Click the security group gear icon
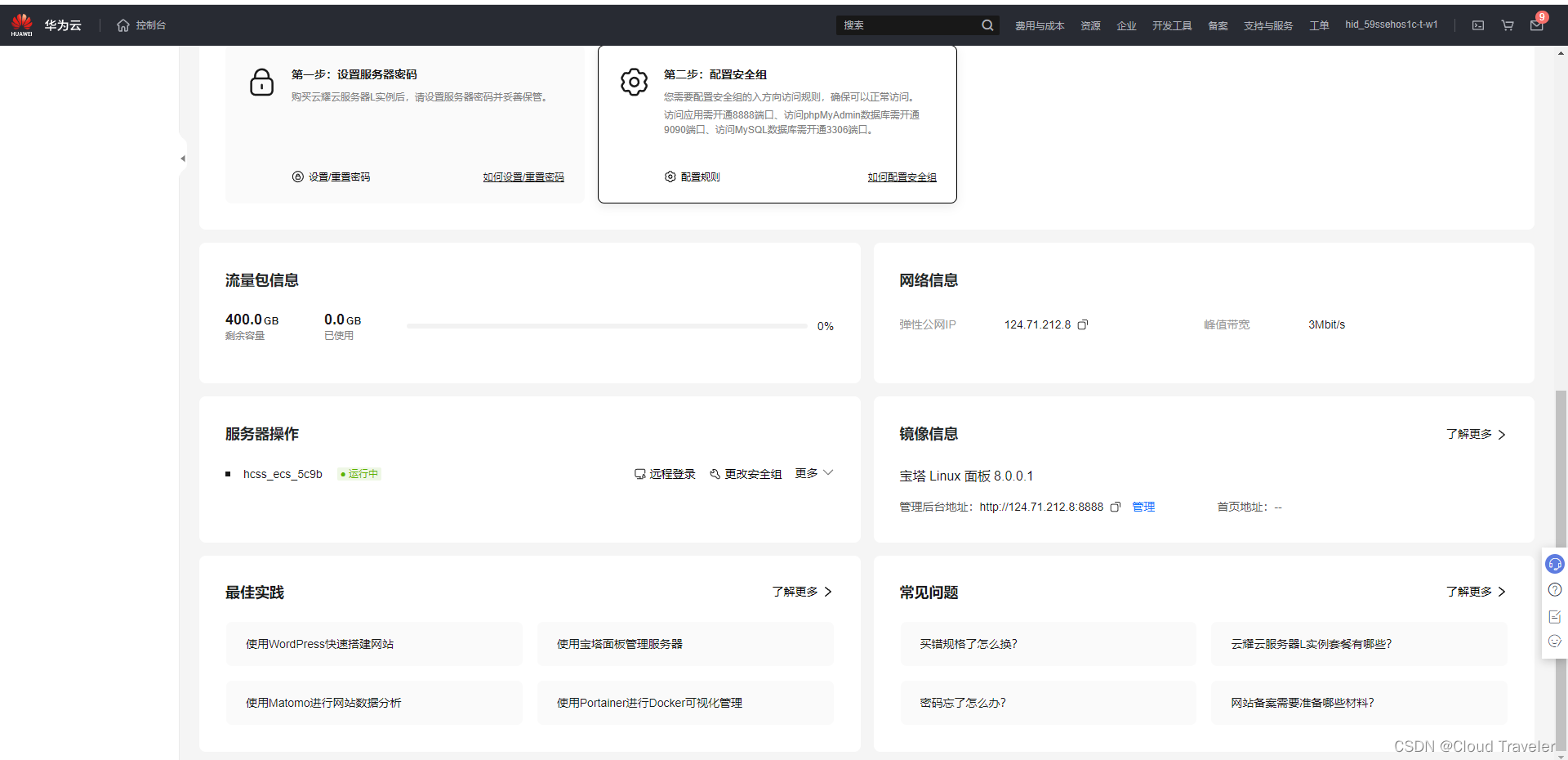This screenshot has height=760, width=1568. pyautogui.click(x=634, y=82)
